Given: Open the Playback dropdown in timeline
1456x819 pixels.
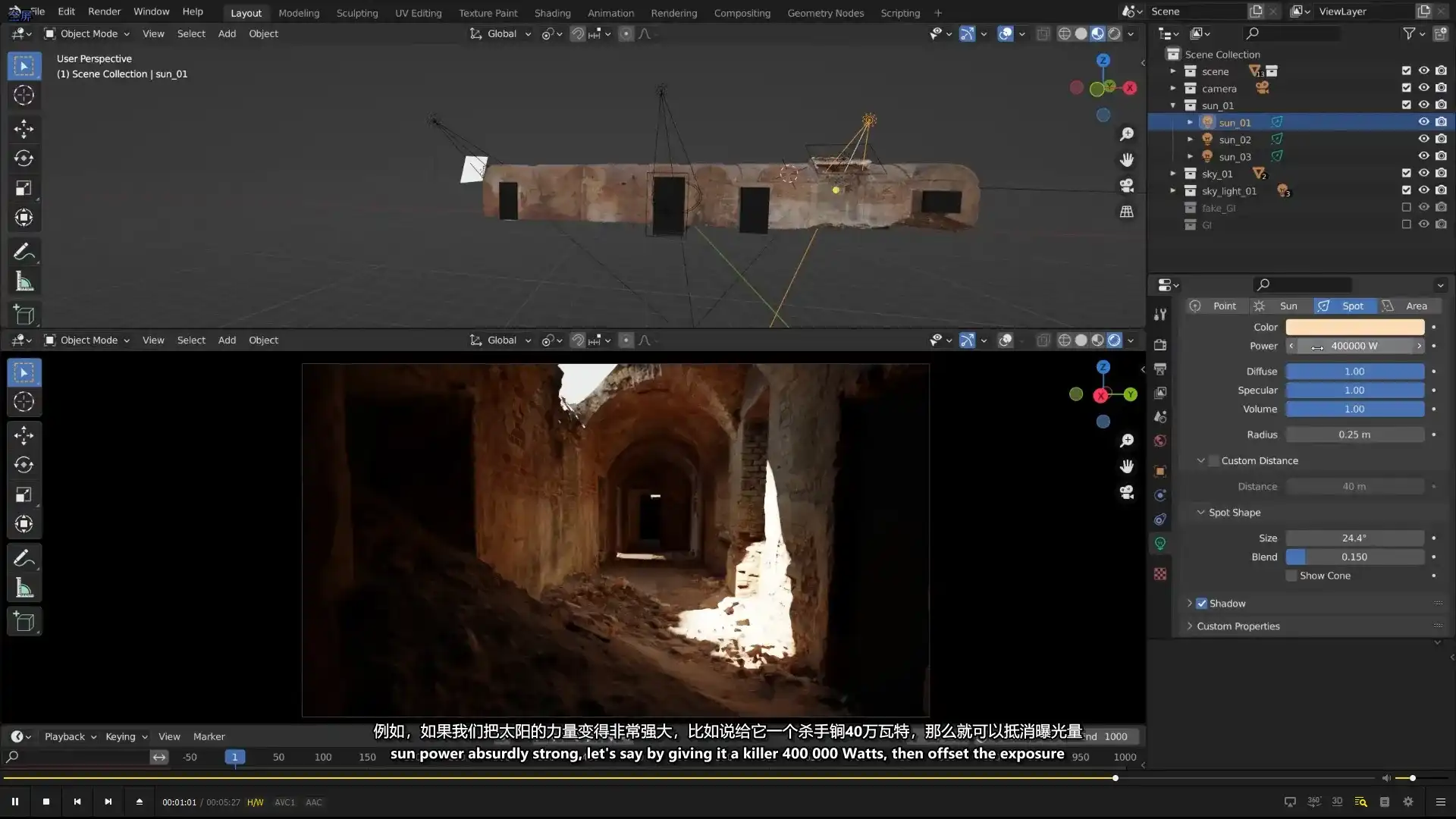Looking at the screenshot, I should pyautogui.click(x=71, y=736).
